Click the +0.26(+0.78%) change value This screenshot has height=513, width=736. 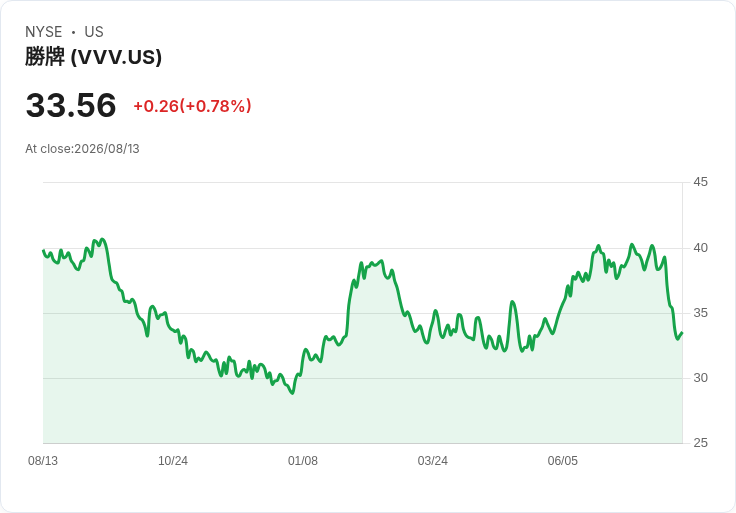(192, 106)
